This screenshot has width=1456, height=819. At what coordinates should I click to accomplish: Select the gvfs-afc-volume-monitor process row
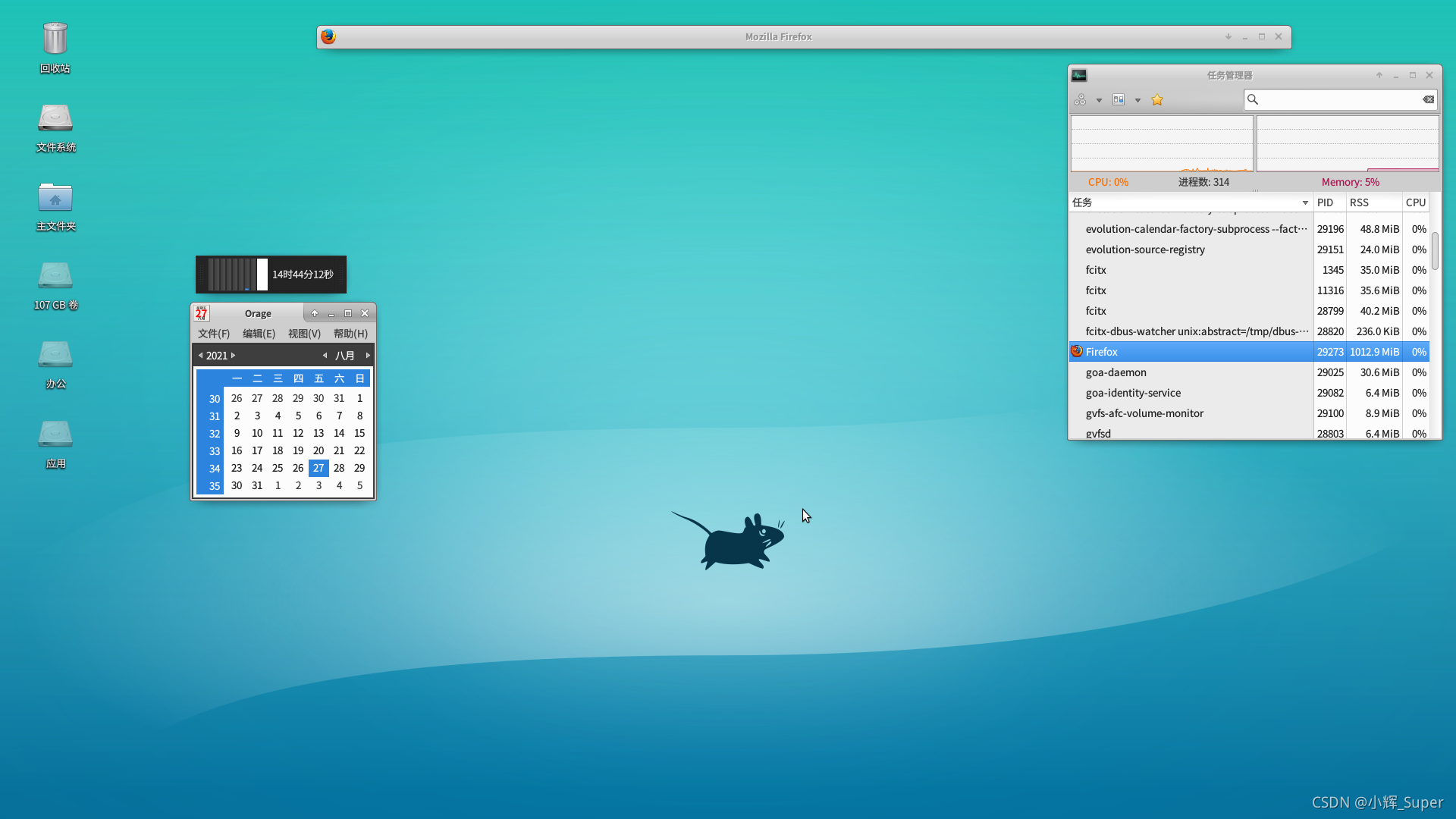1249,413
